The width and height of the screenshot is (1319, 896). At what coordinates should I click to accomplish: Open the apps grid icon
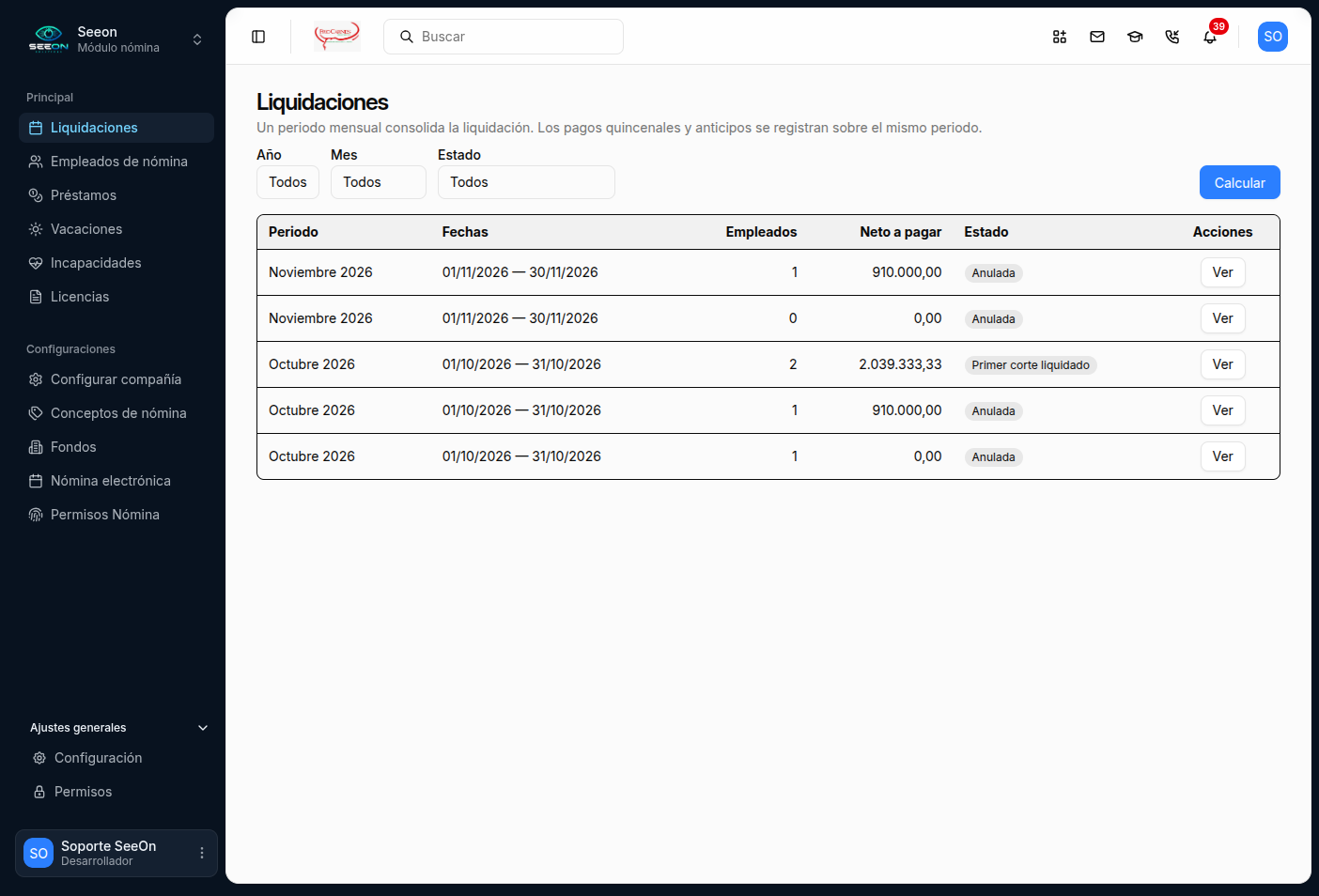click(1060, 37)
